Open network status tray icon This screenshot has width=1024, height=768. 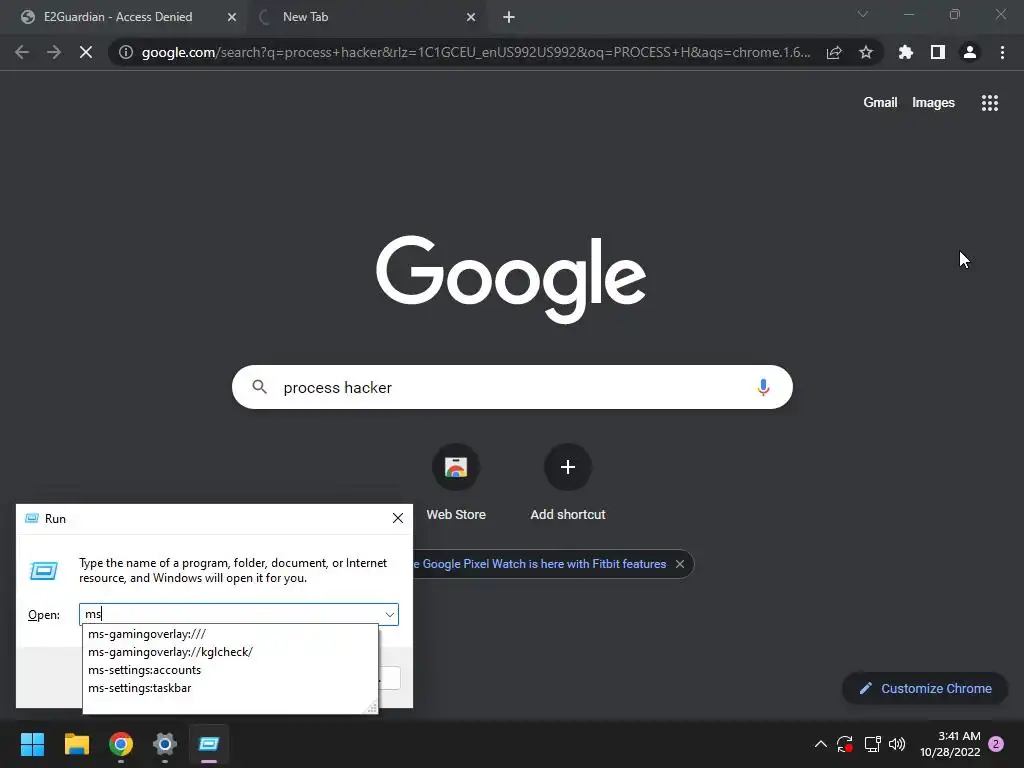[x=872, y=744]
